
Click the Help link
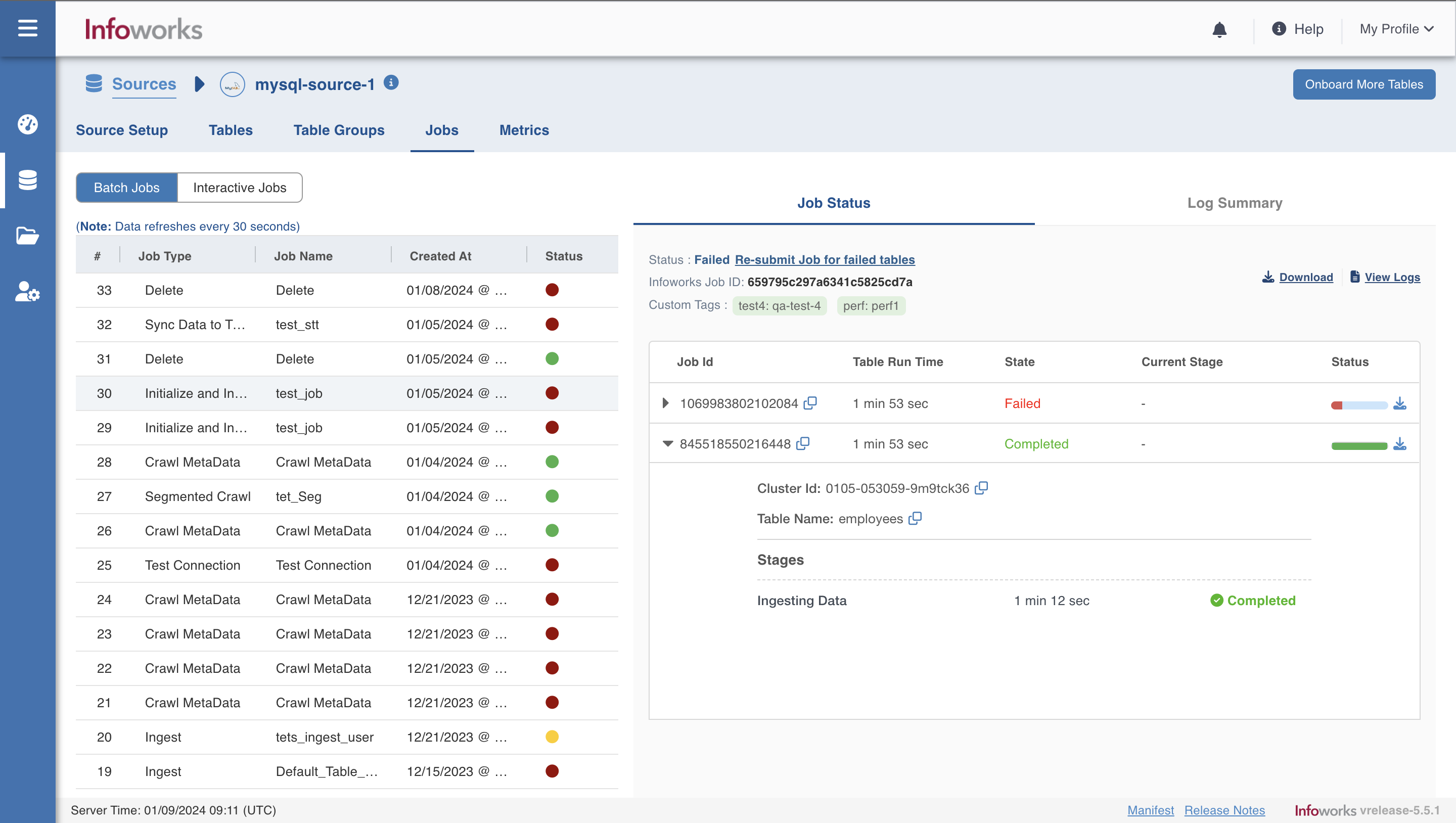[x=1308, y=29]
